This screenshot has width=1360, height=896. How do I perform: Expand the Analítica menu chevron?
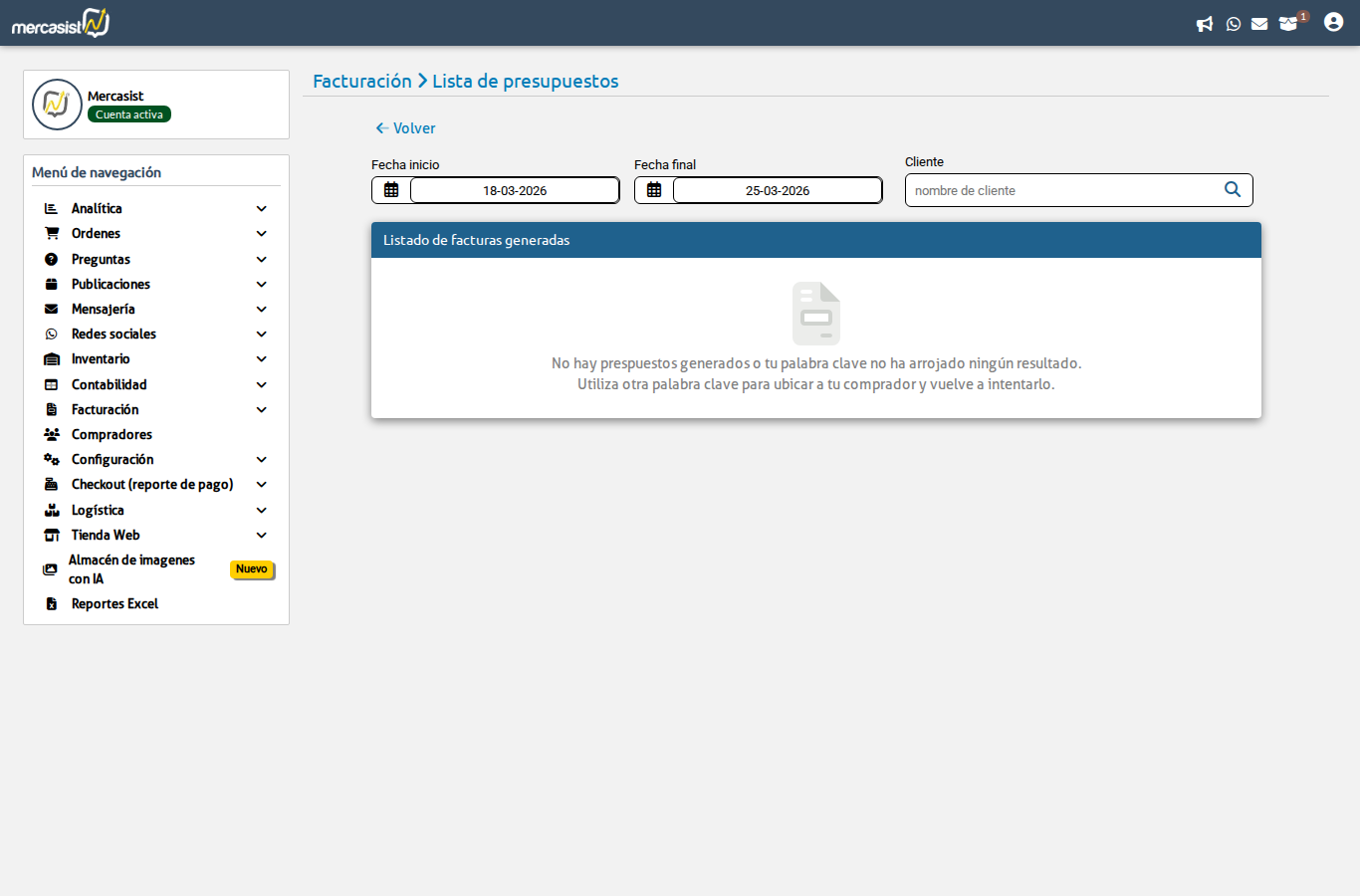coord(262,209)
